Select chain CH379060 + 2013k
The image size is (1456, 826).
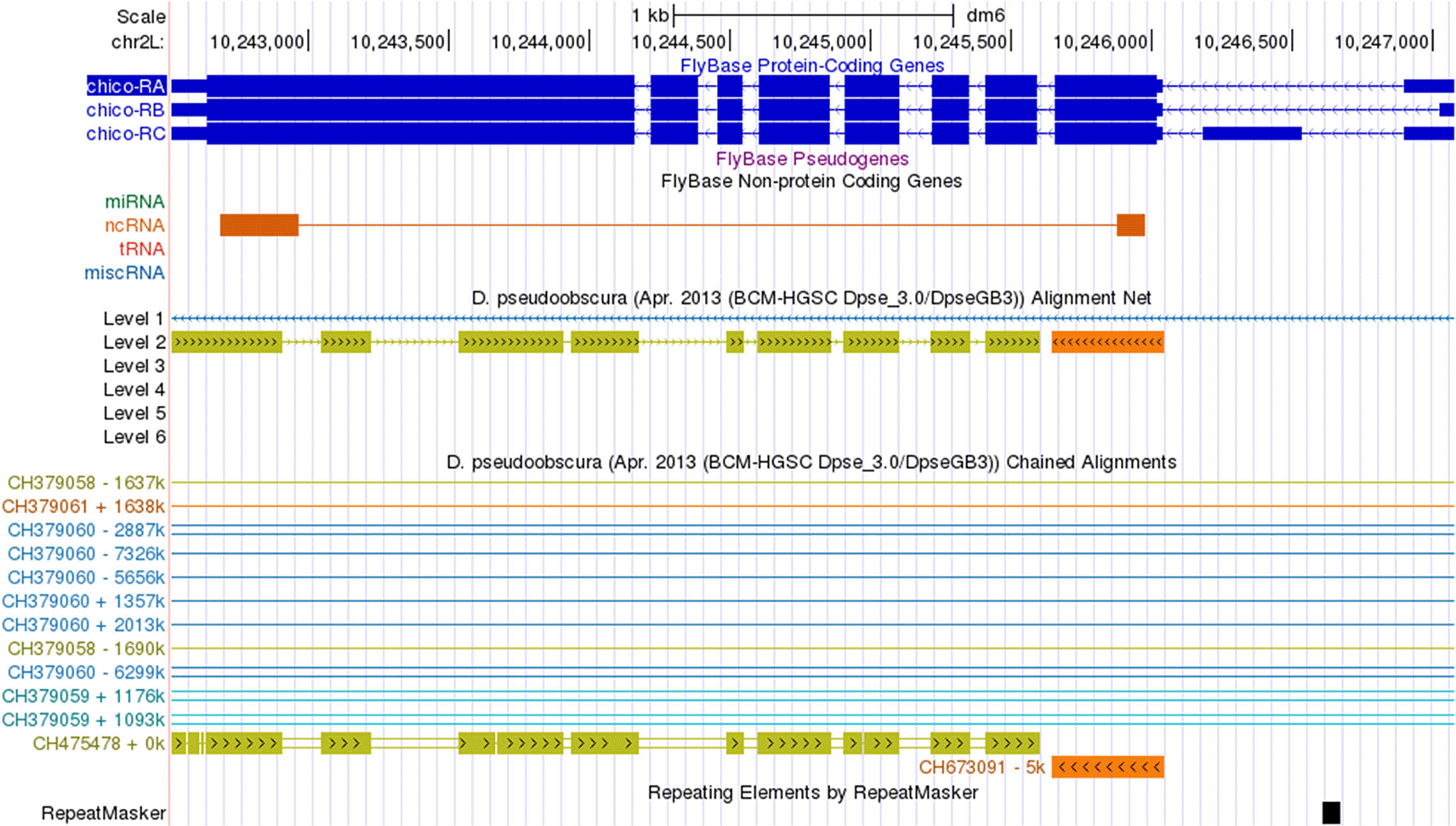83,625
